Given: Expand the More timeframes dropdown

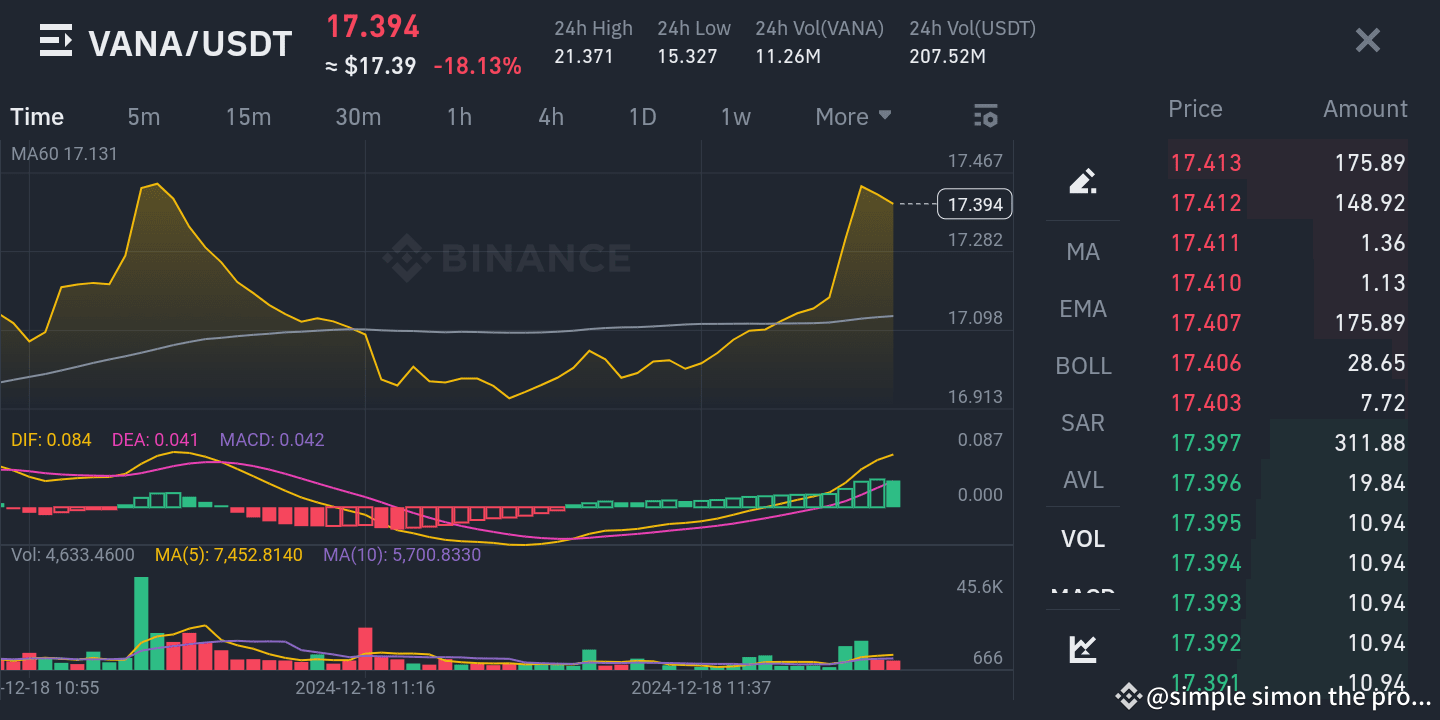Looking at the screenshot, I should [852, 116].
